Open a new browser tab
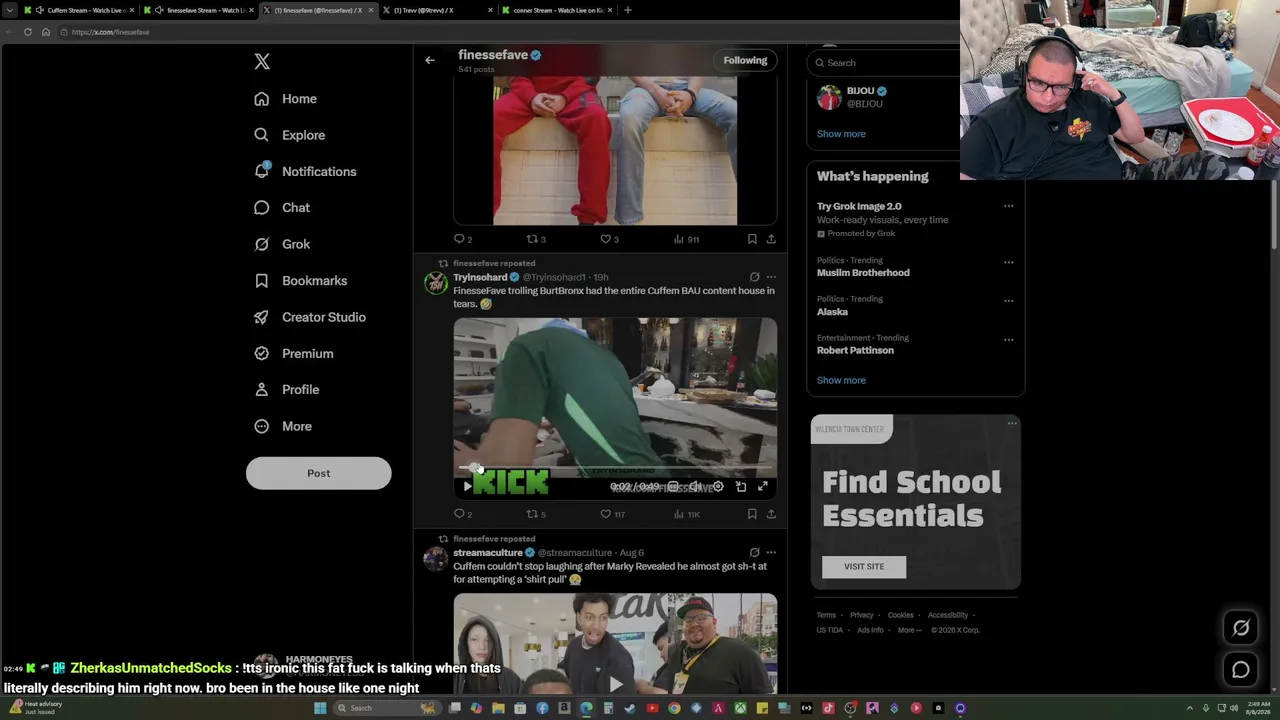The image size is (1280, 720). point(628,10)
